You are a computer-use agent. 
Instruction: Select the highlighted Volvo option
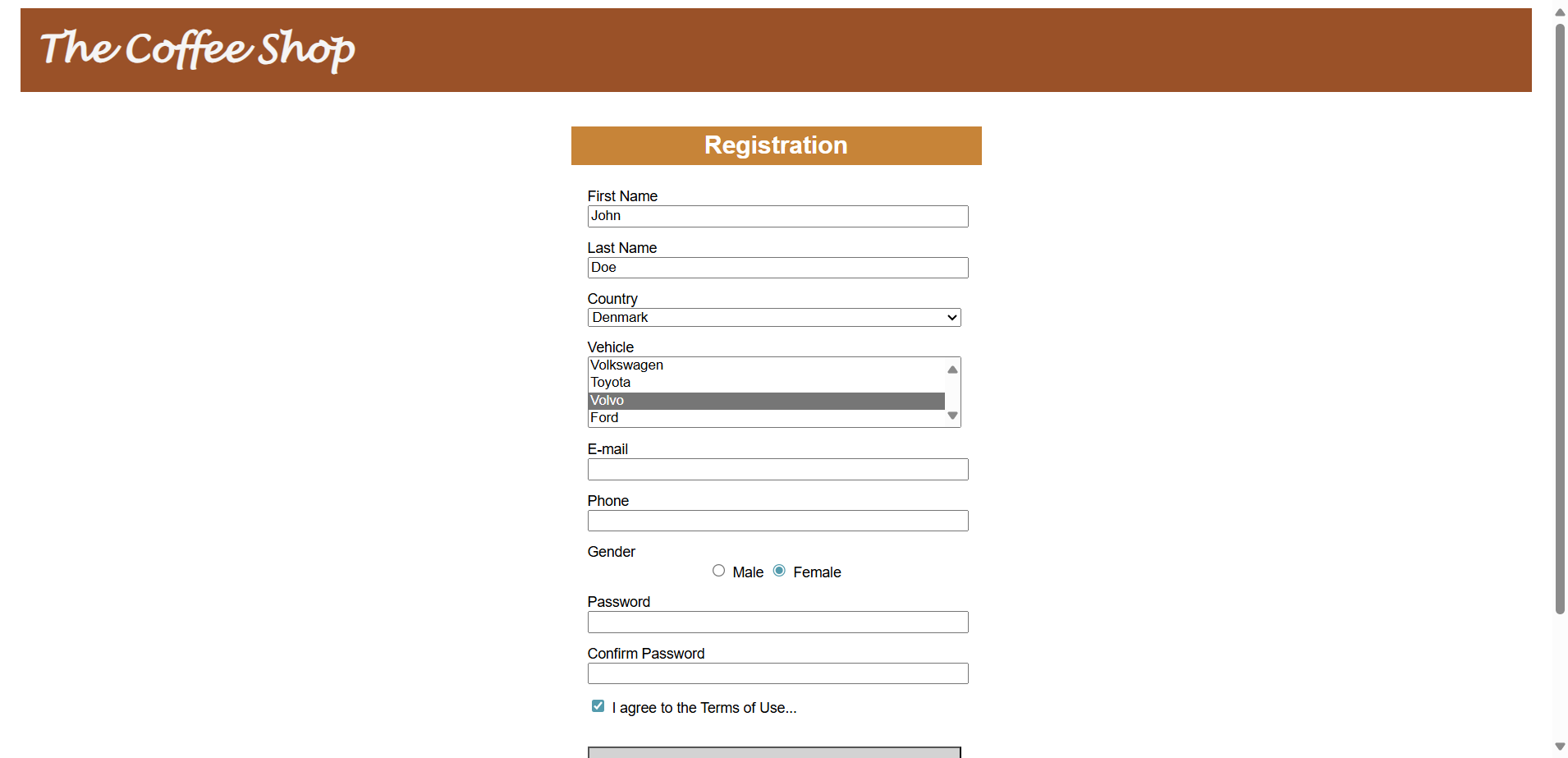767,401
